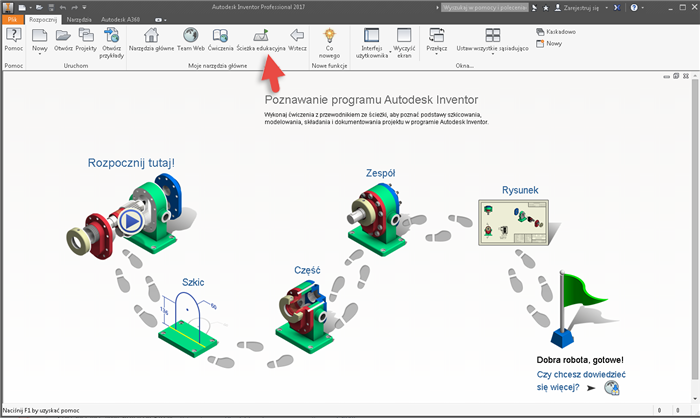Click quick access Undo arrow
700x418 pixels.
[x=63, y=7]
